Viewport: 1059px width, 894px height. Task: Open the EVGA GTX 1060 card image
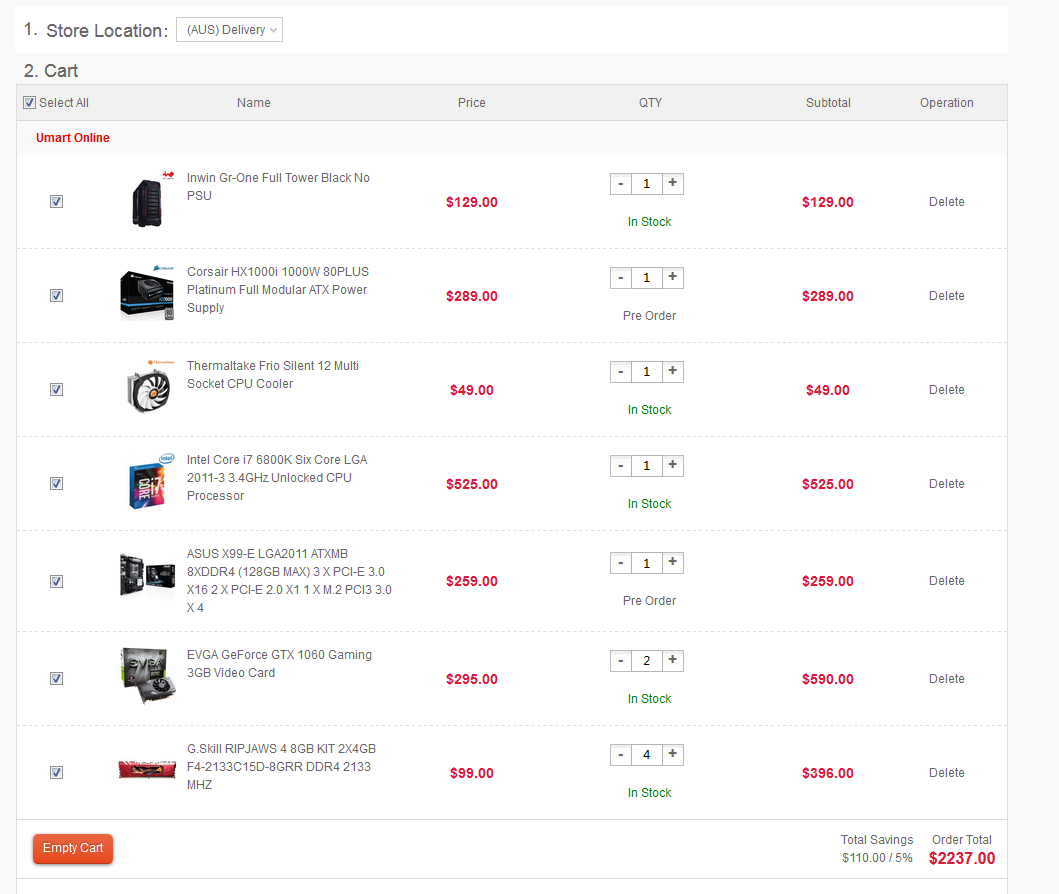tap(148, 677)
